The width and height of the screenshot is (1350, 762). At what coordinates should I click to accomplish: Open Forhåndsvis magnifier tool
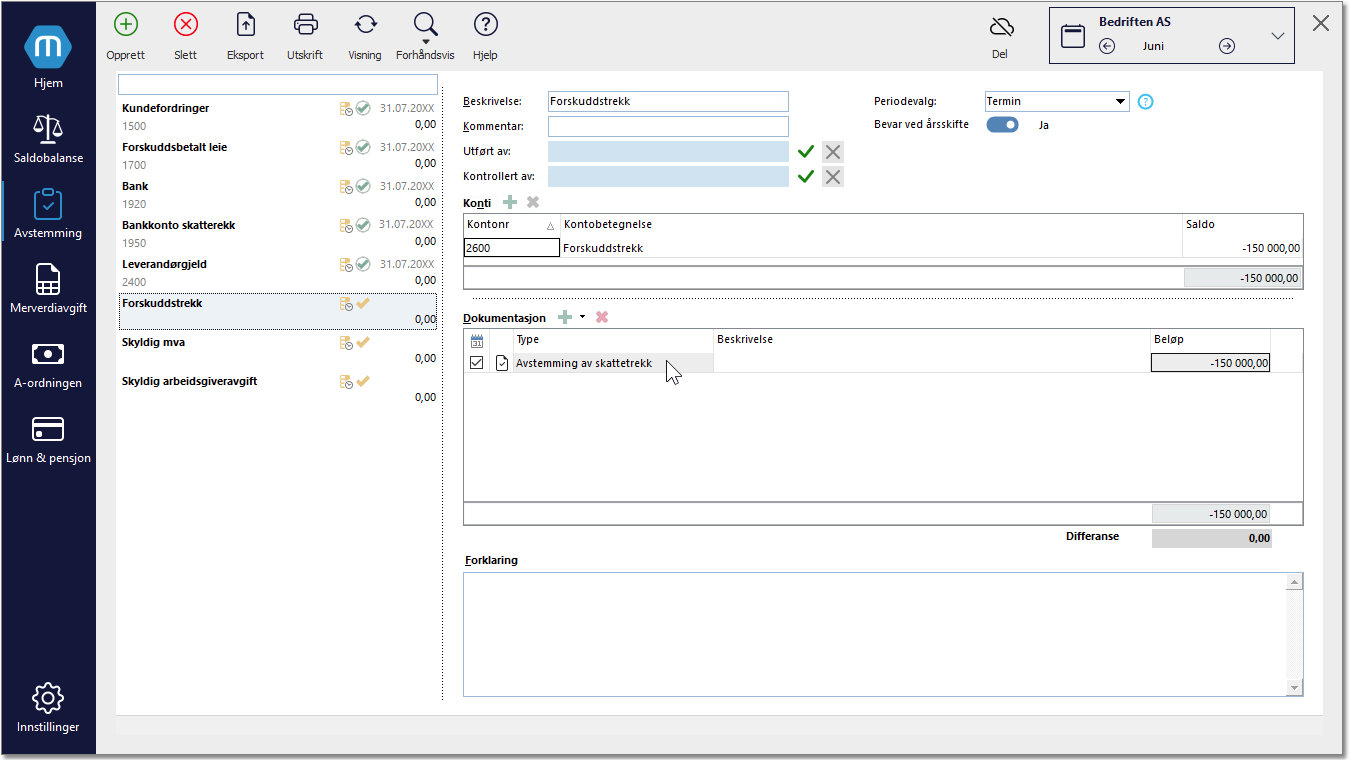coord(425,25)
